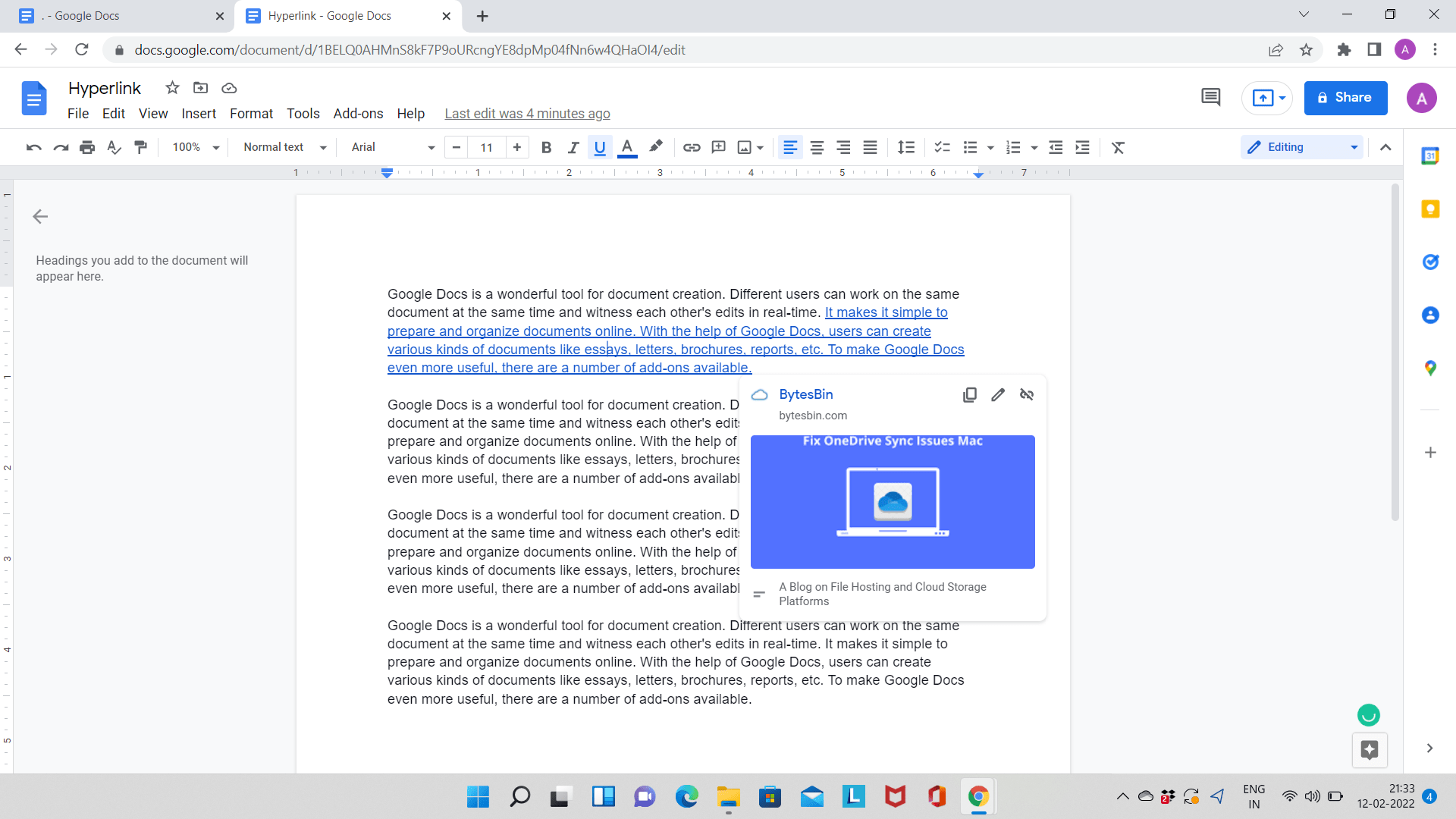The width and height of the screenshot is (1456, 819).
Task: Drag the font size increase stepper
Action: (x=518, y=147)
